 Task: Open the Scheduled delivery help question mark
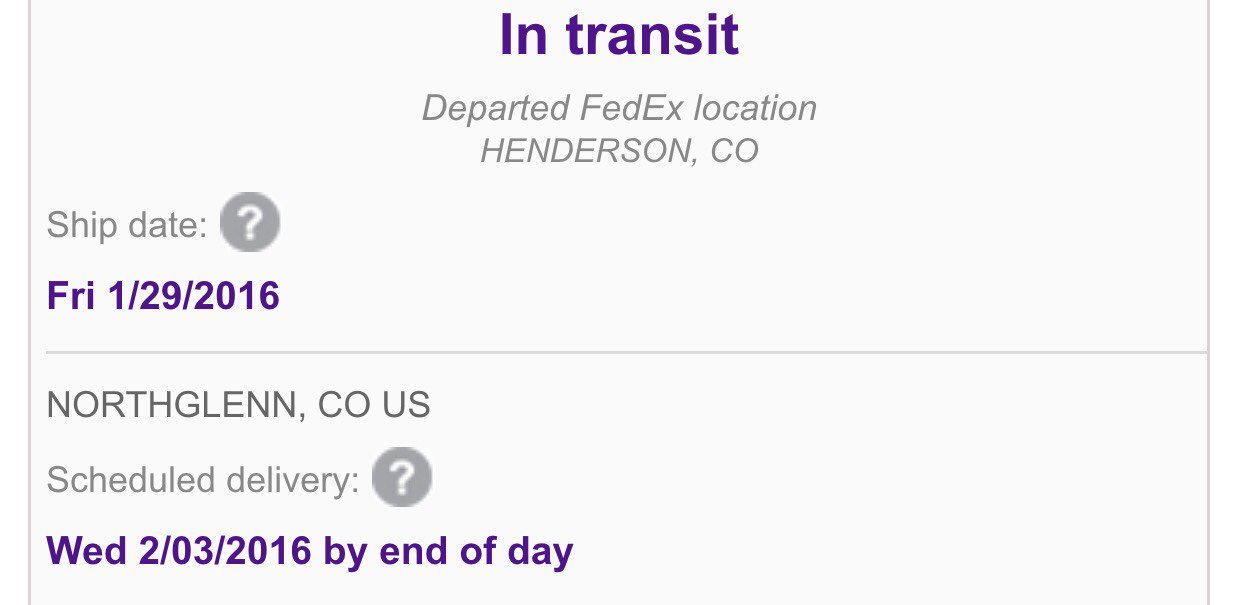[402, 477]
